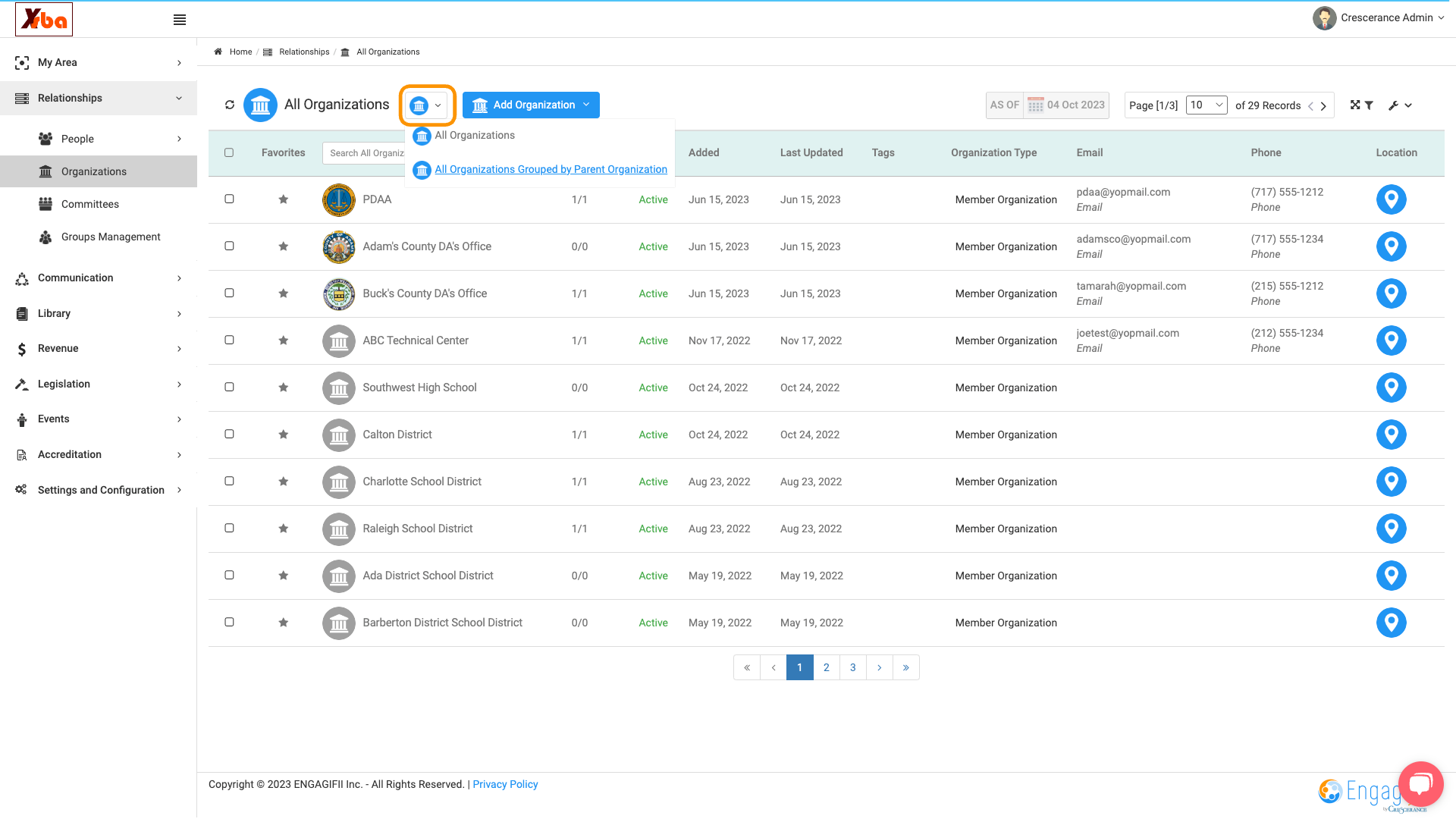This screenshot has width=1456, height=819.
Task: Click the Add Organization button
Action: pyautogui.click(x=531, y=105)
